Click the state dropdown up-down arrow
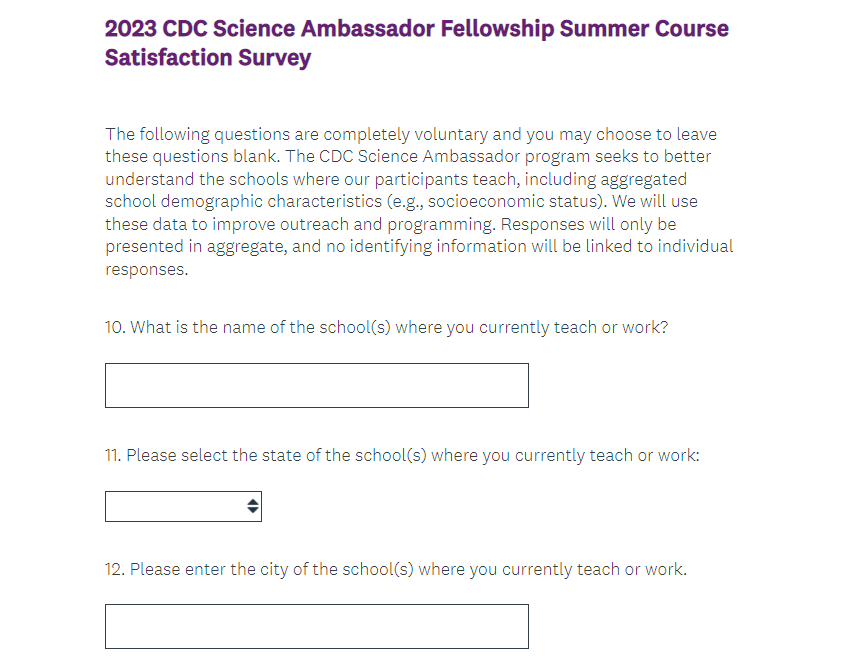The image size is (852, 662). 253,507
